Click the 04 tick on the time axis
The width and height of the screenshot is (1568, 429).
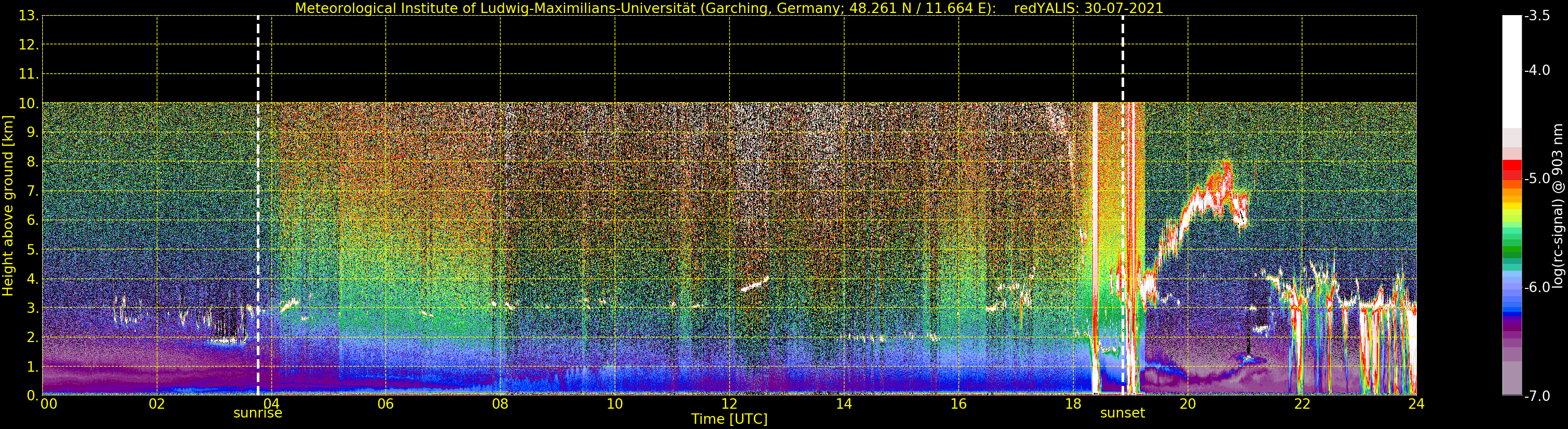[x=271, y=403]
